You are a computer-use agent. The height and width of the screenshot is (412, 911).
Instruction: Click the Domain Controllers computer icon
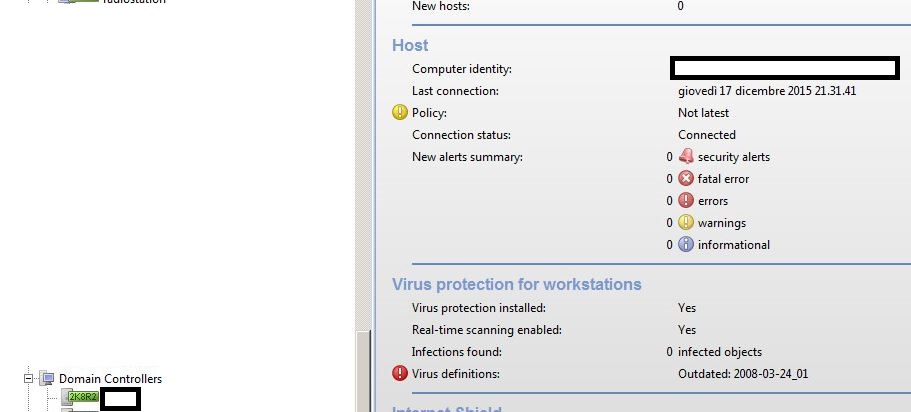[47, 379]
